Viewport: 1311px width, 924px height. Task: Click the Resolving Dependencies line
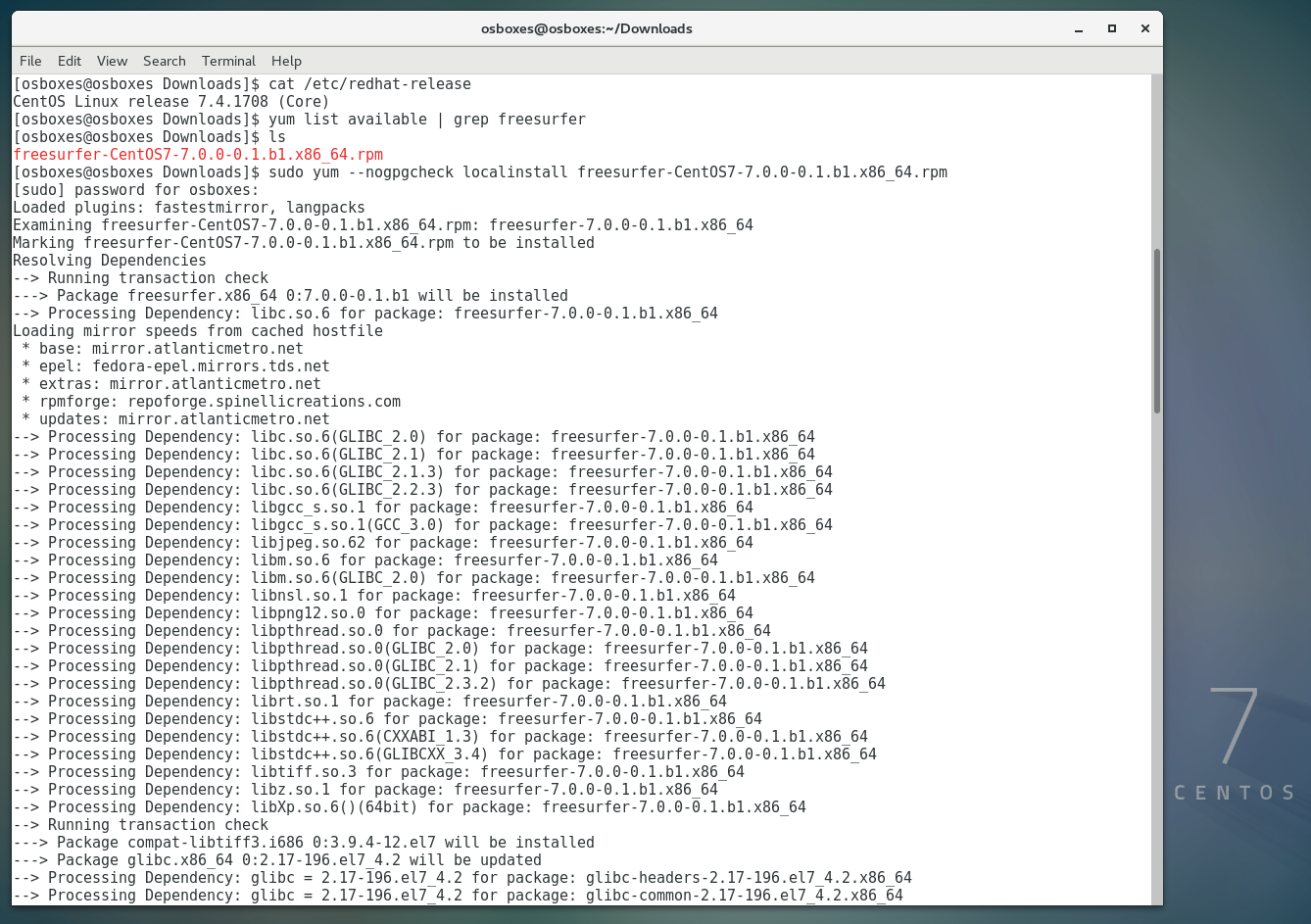tap(110, 261)
